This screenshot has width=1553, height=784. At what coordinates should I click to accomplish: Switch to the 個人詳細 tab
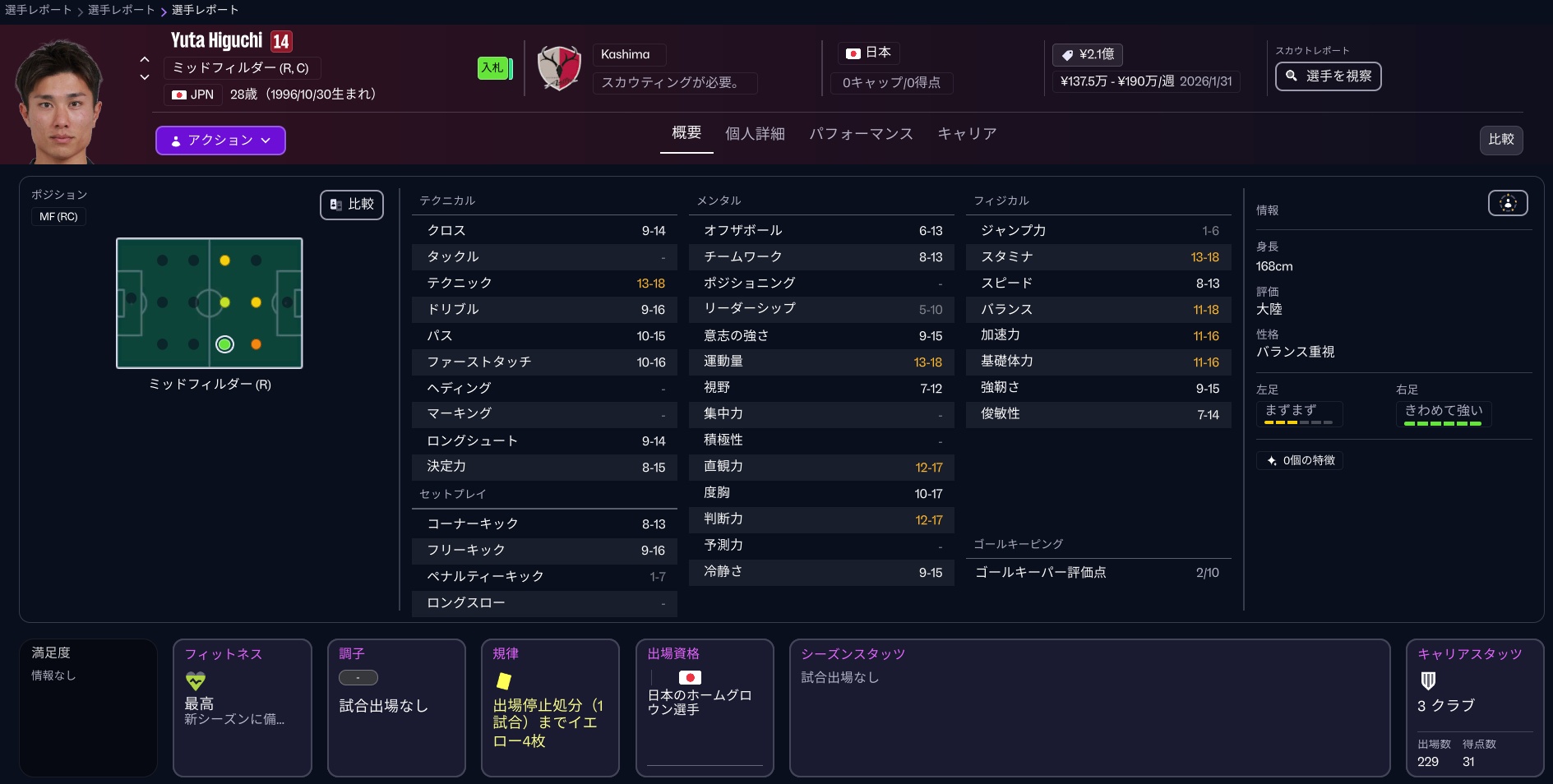point(754,134)
